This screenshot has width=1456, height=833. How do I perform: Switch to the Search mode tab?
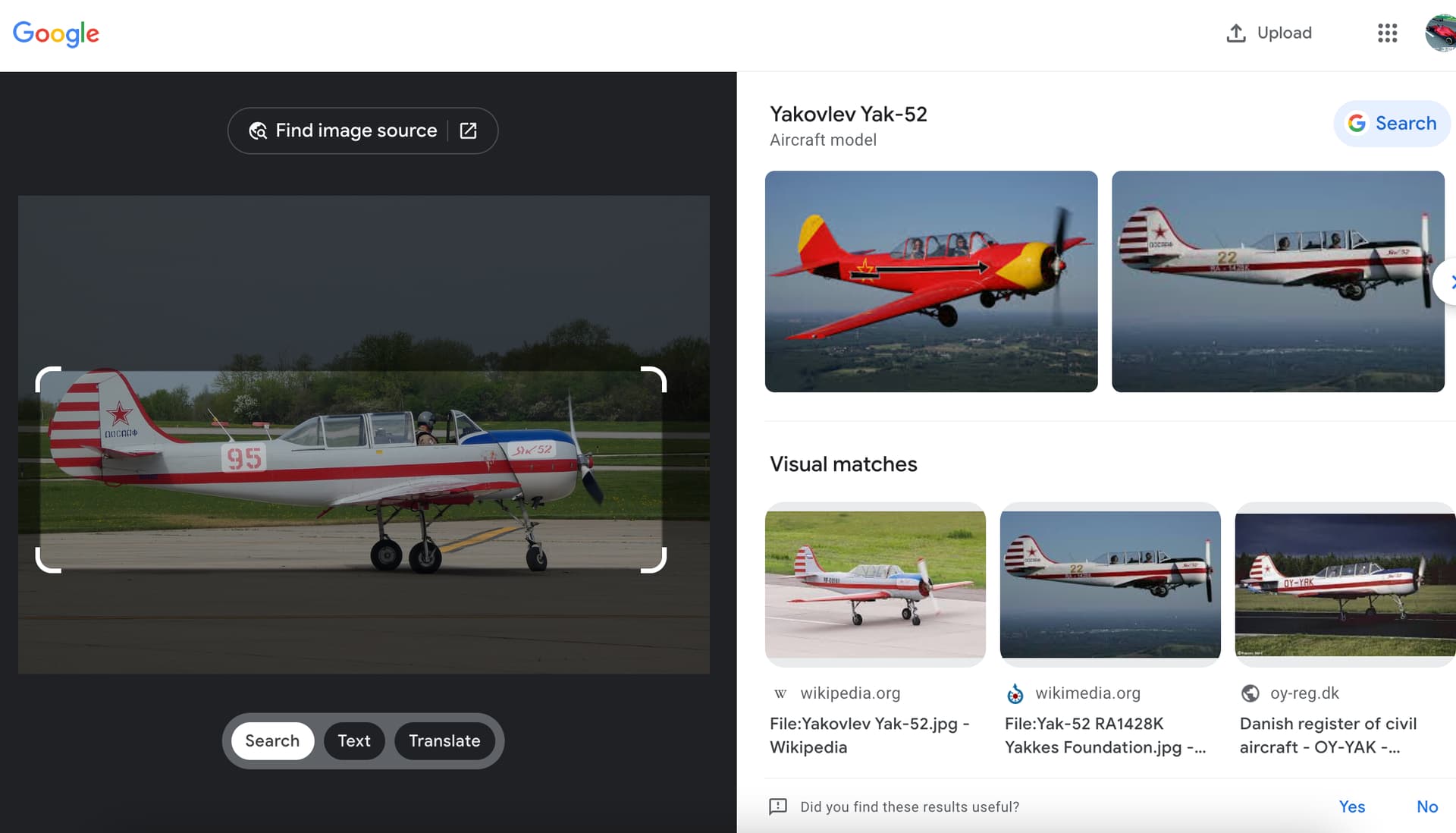272,741
